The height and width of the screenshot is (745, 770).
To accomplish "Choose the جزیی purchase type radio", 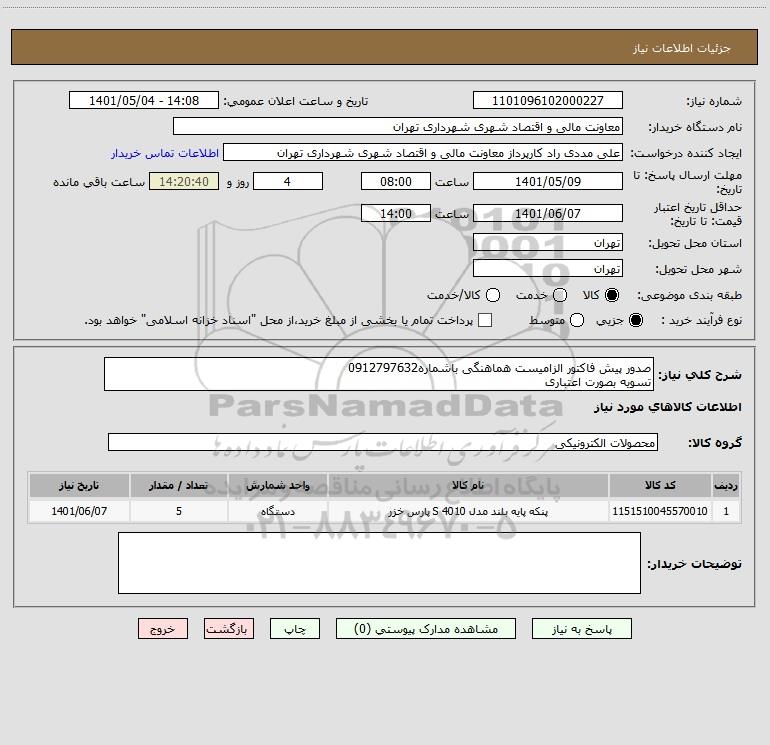I will coord(635,321).
